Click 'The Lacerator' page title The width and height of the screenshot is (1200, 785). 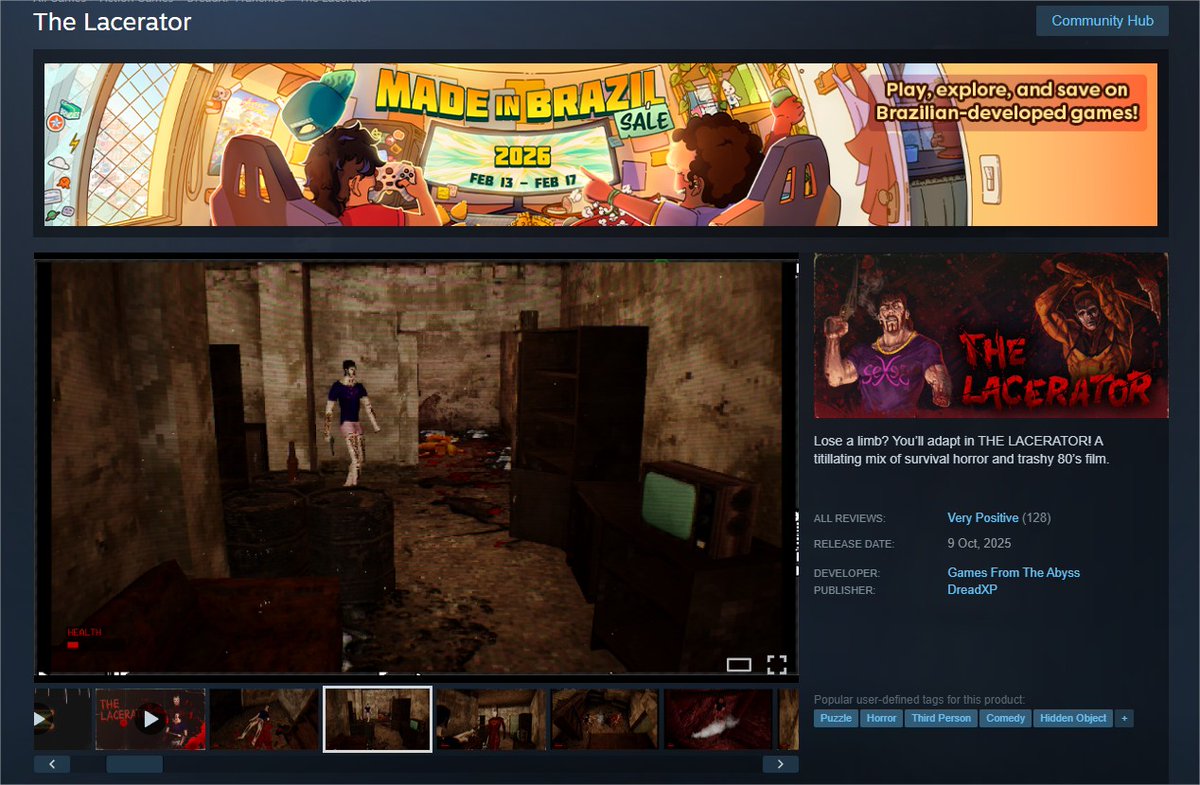coord(112,22)
